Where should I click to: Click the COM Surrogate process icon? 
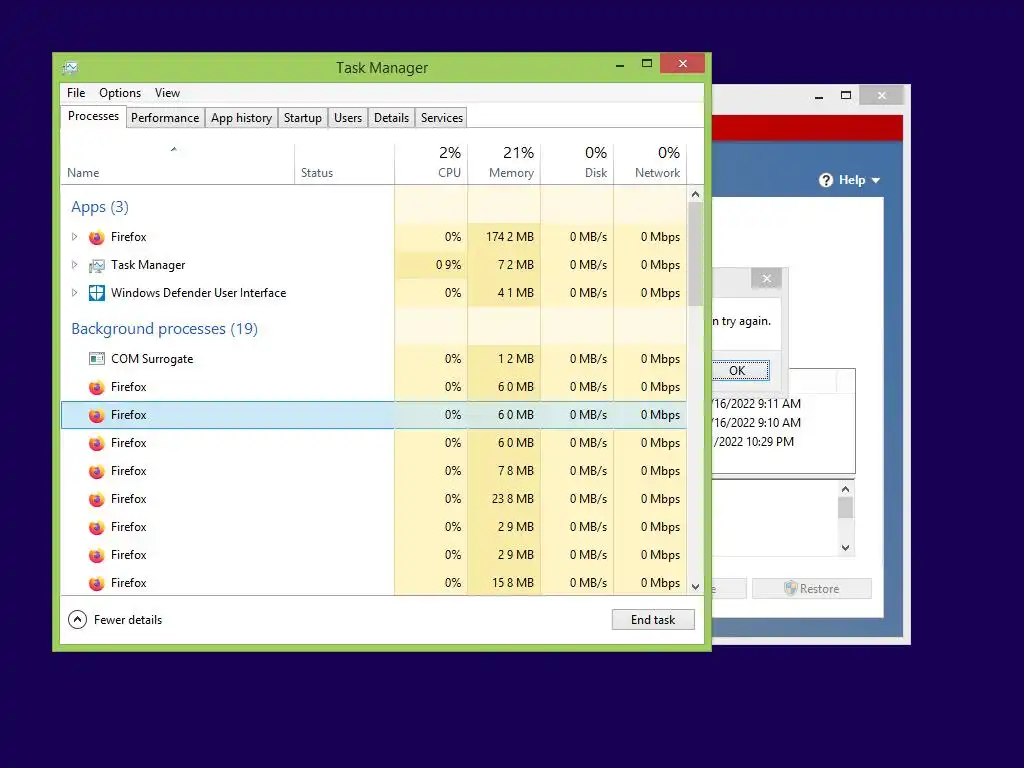pos(97,359)
